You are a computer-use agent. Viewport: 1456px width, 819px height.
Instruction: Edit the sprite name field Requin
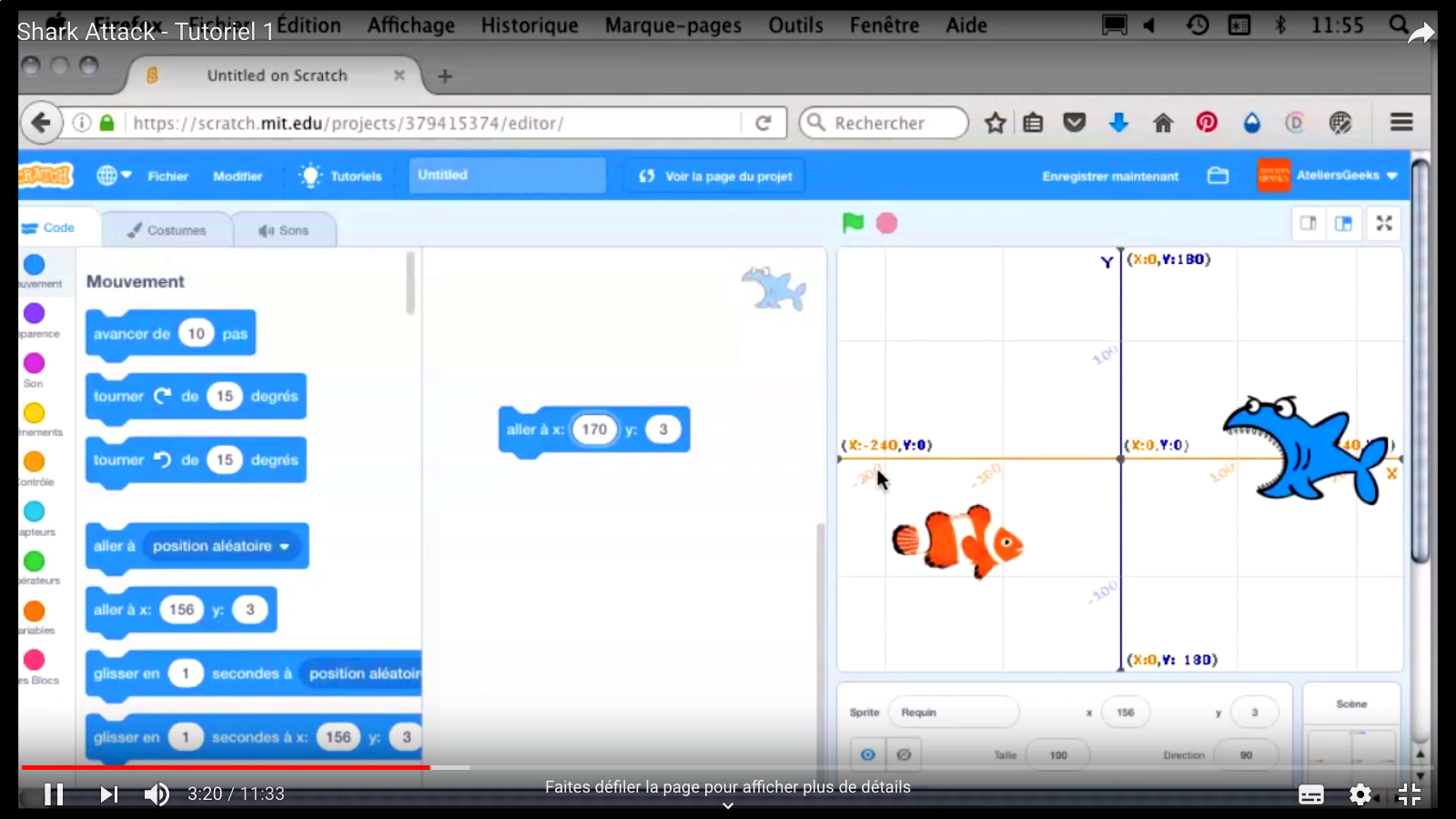(954, 712)
